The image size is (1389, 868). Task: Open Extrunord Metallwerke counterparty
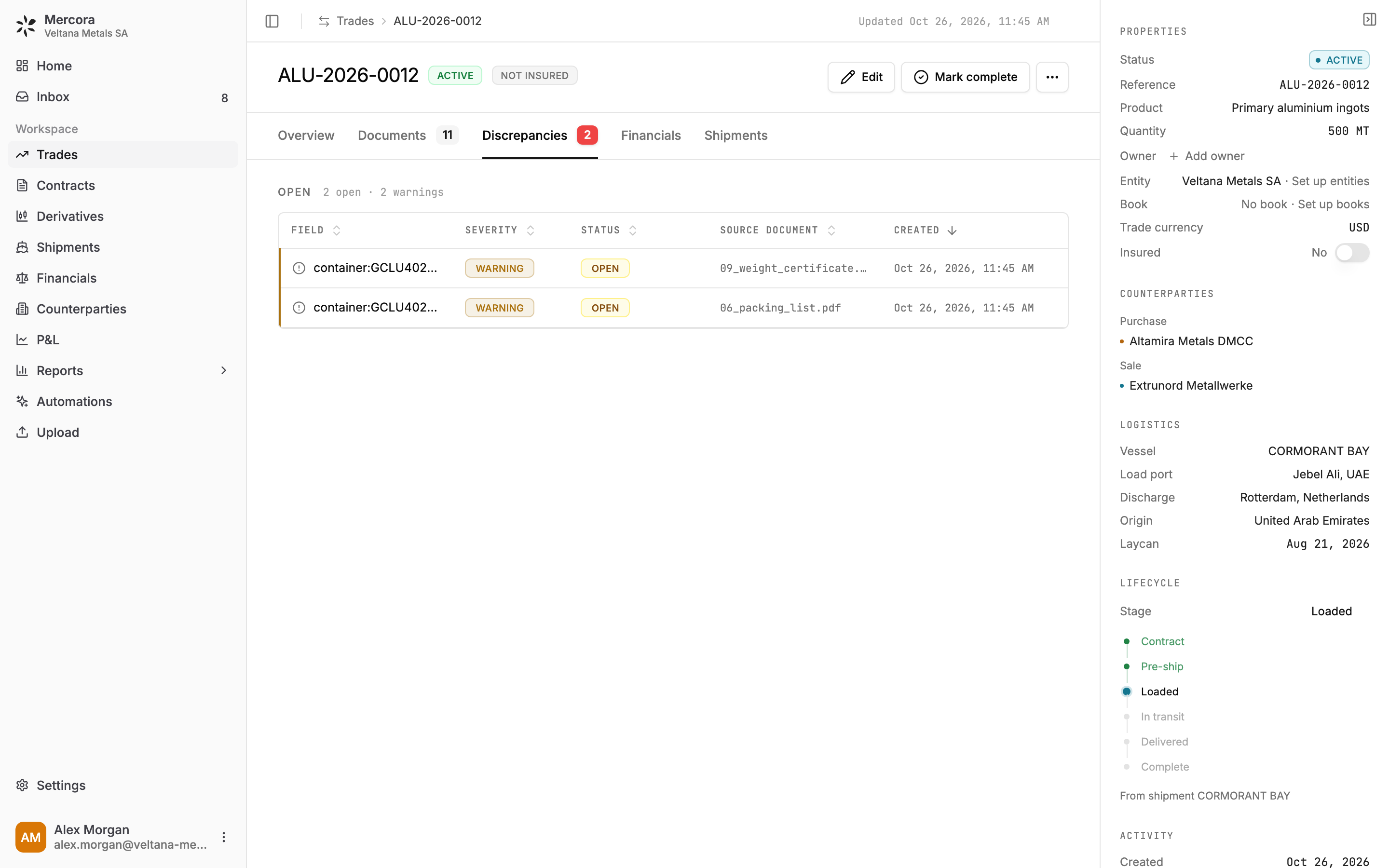pyautogui.click(x=1190, y=386)
